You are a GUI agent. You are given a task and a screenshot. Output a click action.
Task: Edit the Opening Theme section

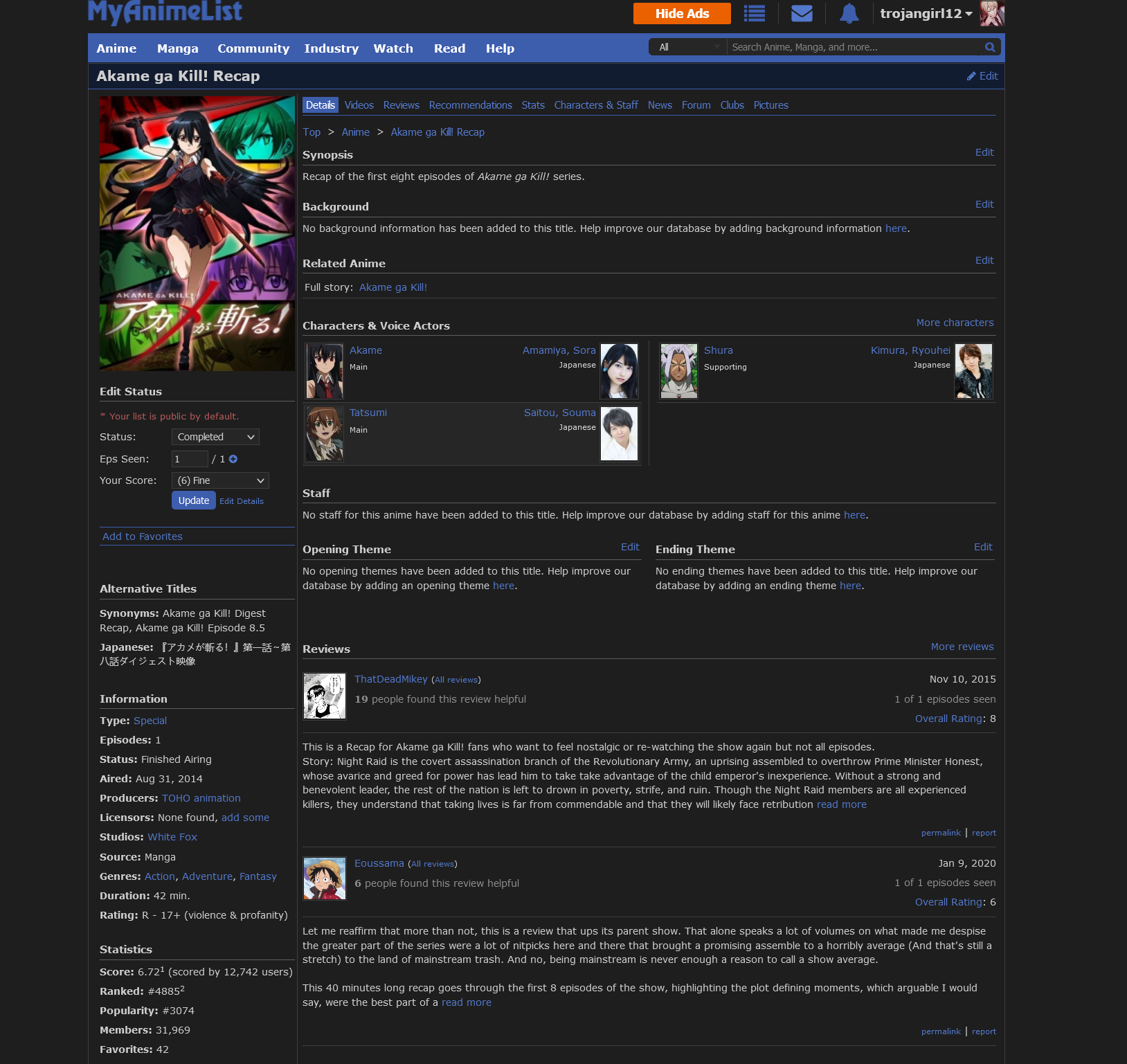coord(630,547)
